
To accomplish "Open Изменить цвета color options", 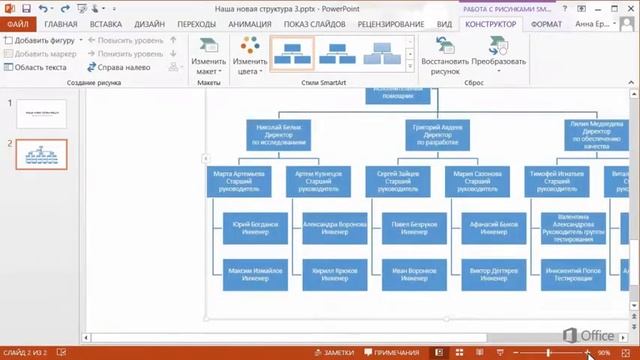I will [250, 56].
